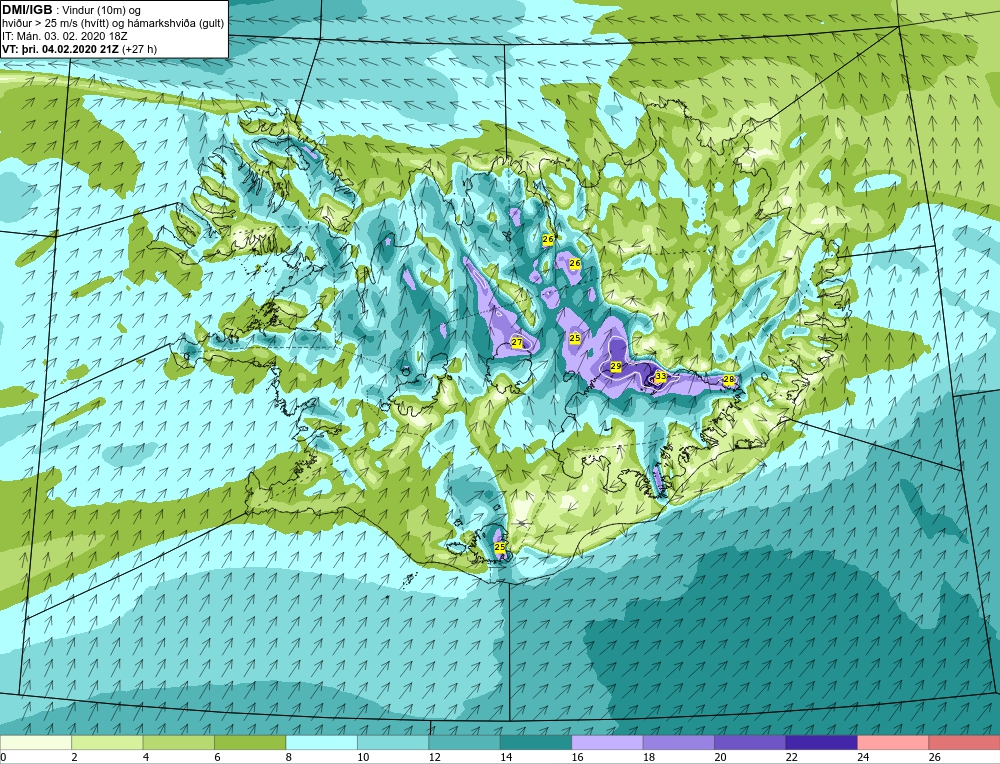Viewport: 1000px width, 764px height.
Task: Click the legend scale number 20
Action: (720, 757)
